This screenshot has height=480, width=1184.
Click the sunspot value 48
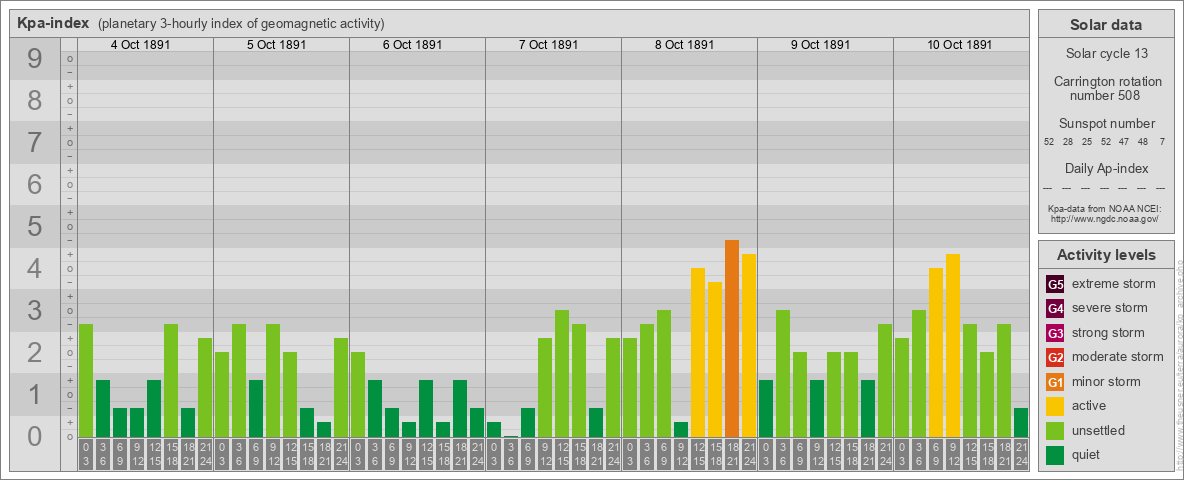[x=1142, y=142]
